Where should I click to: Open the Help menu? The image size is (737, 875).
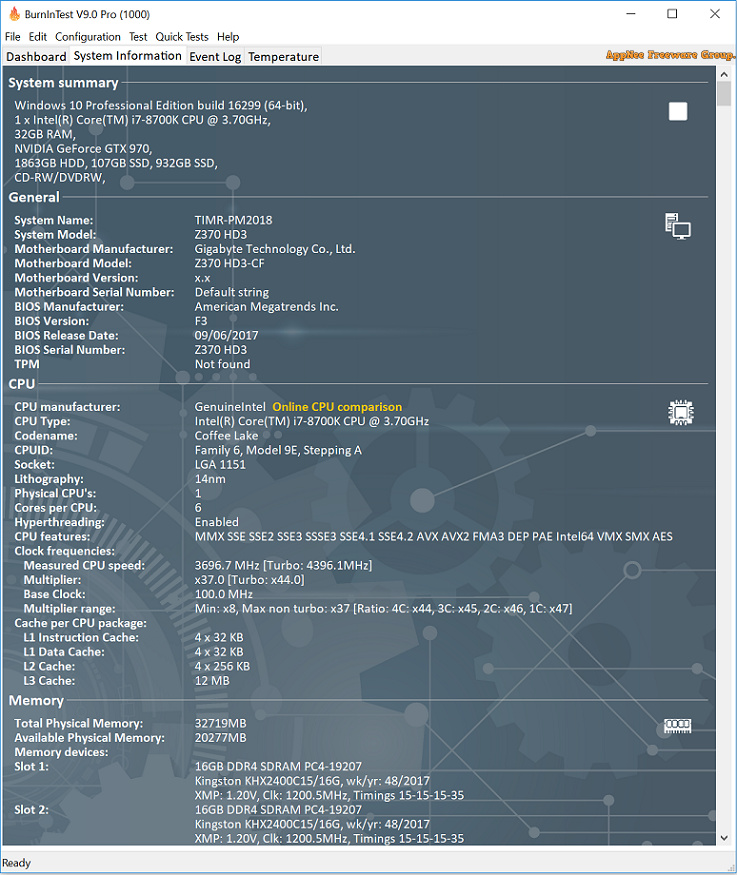pos(228,37)
